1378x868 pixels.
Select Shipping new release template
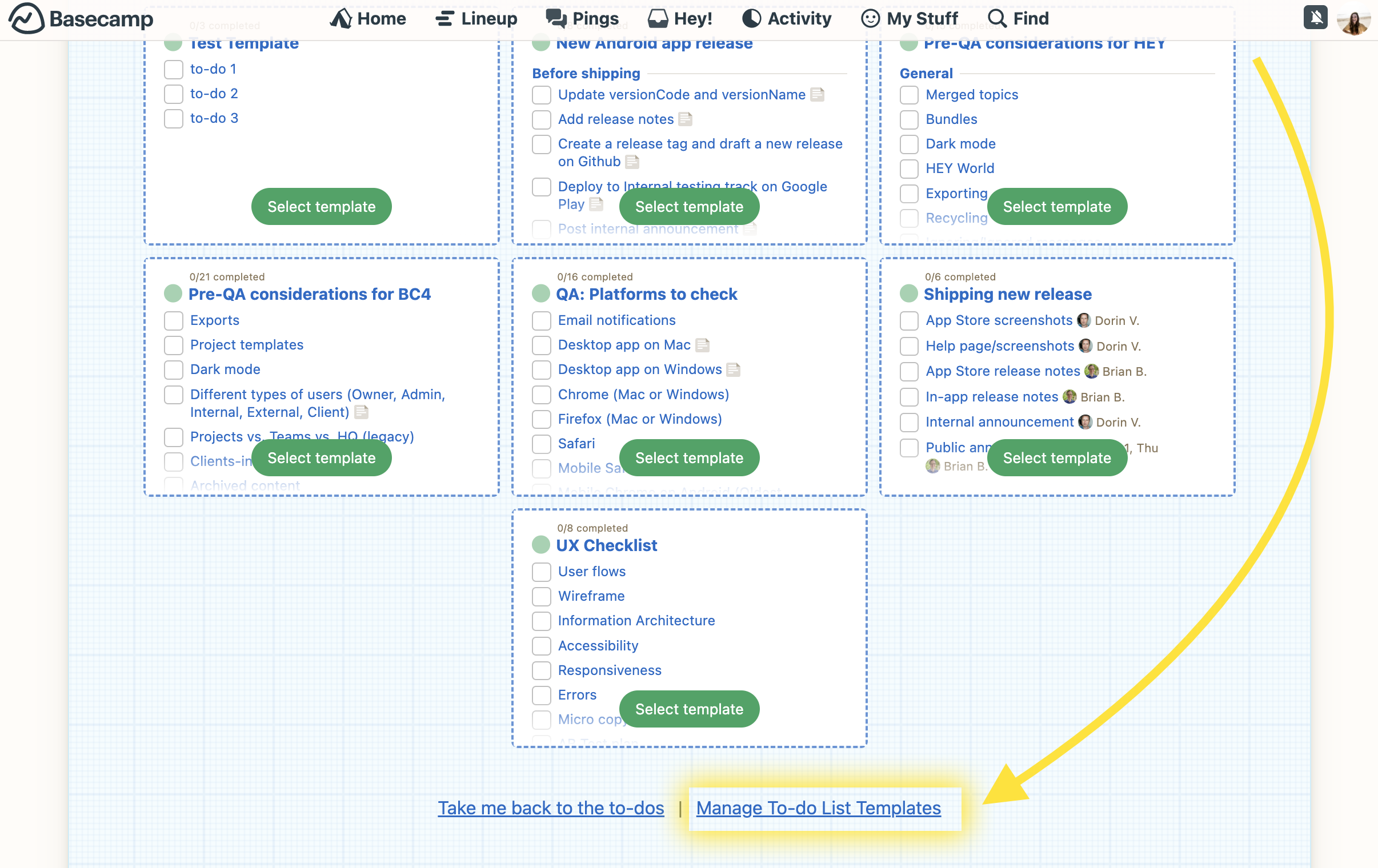tap(1057, 458)
